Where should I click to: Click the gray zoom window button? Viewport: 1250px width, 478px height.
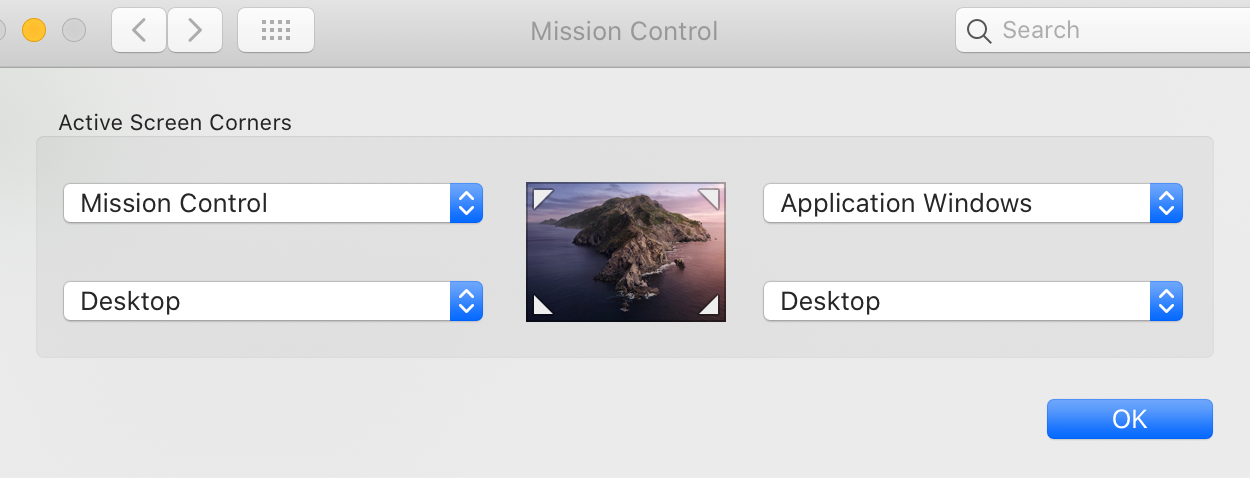pos(74,31)
